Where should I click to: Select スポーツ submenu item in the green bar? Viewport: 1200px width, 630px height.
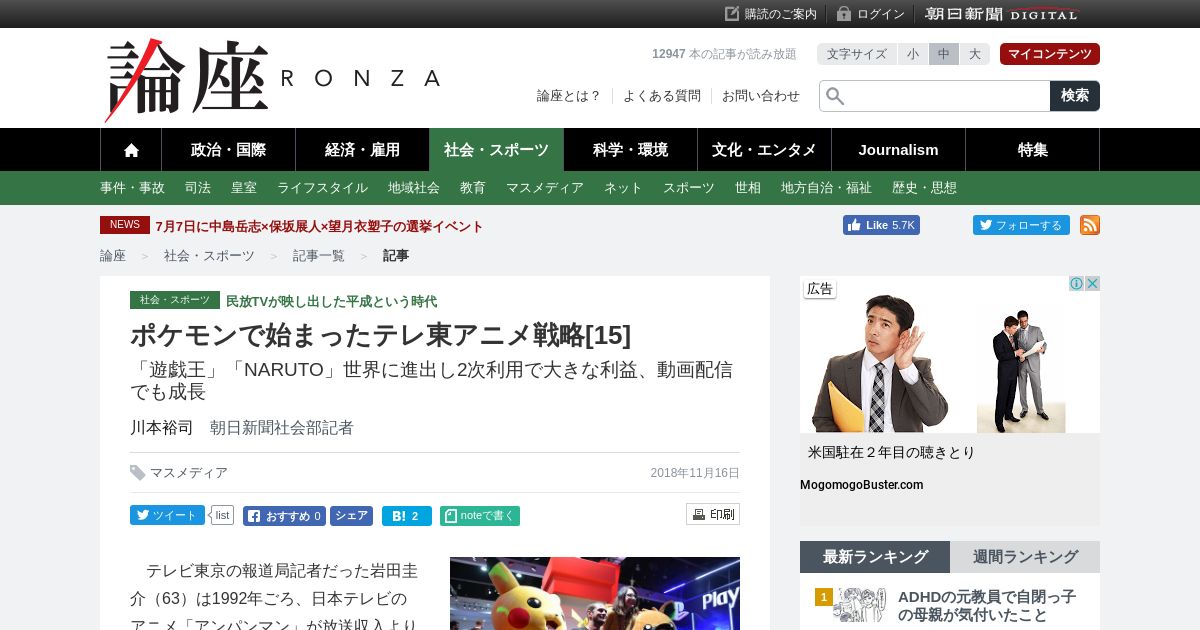click(x=689, y=188)
